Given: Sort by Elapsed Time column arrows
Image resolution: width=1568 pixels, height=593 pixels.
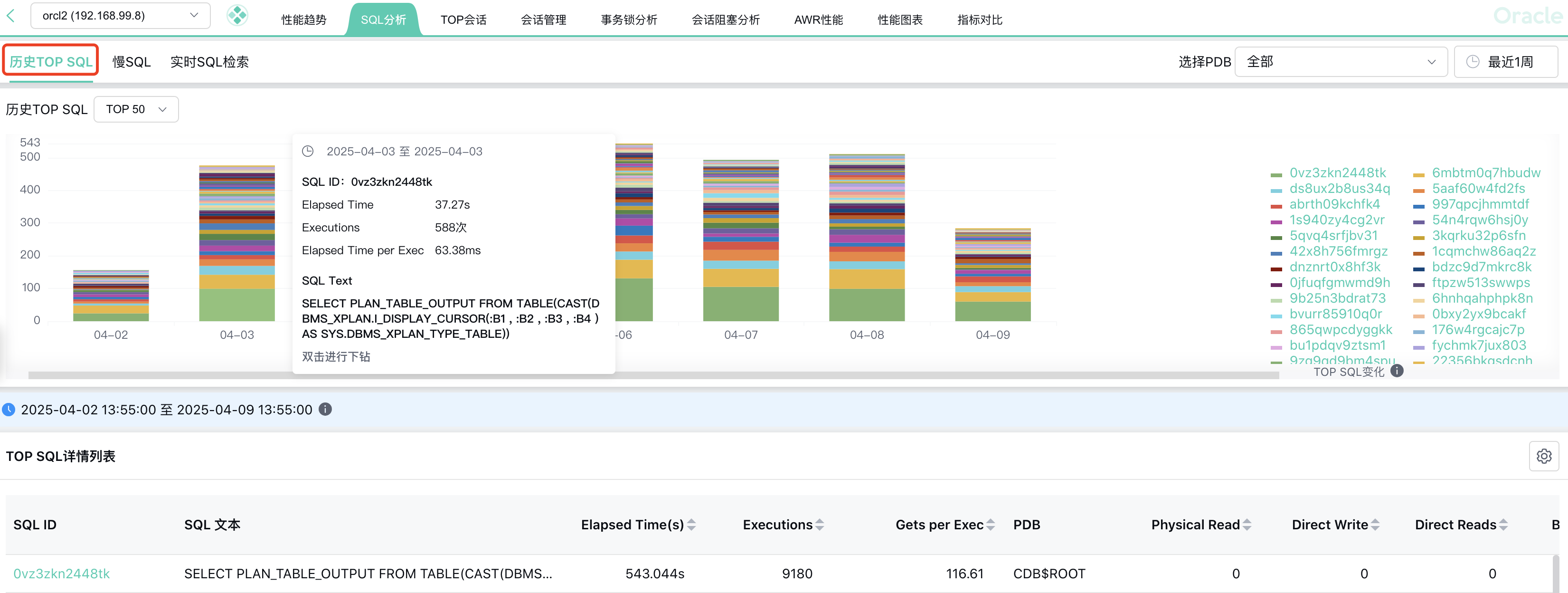Looking at the screenshot, I should 691,525.
